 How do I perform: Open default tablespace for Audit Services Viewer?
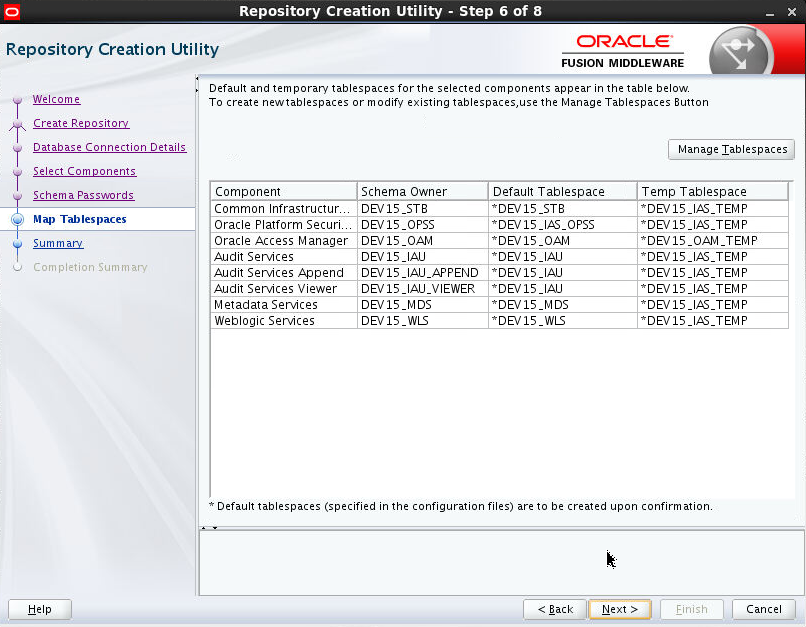point(562,288)
